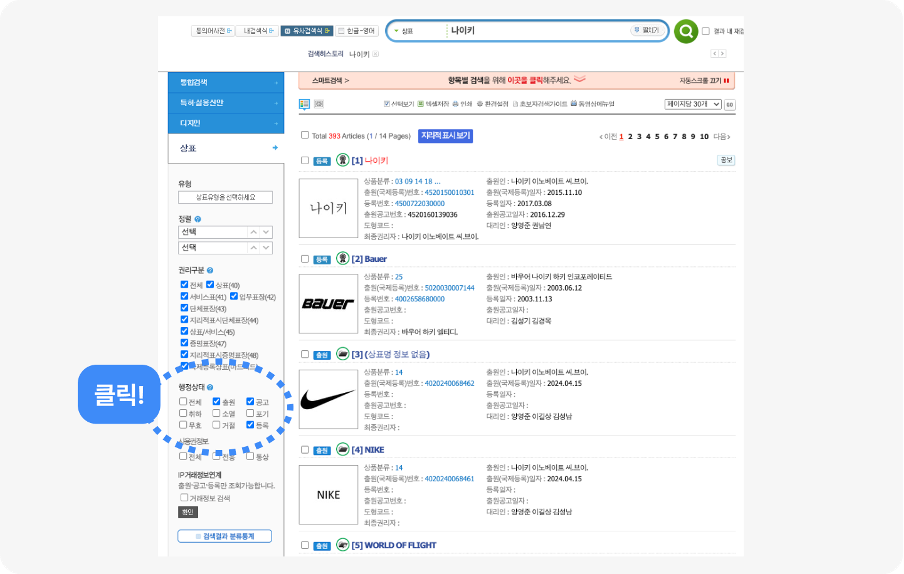Uncheck 등록 under 행정상태
This screenshot has width=904, height=574.
click(250, 425)
